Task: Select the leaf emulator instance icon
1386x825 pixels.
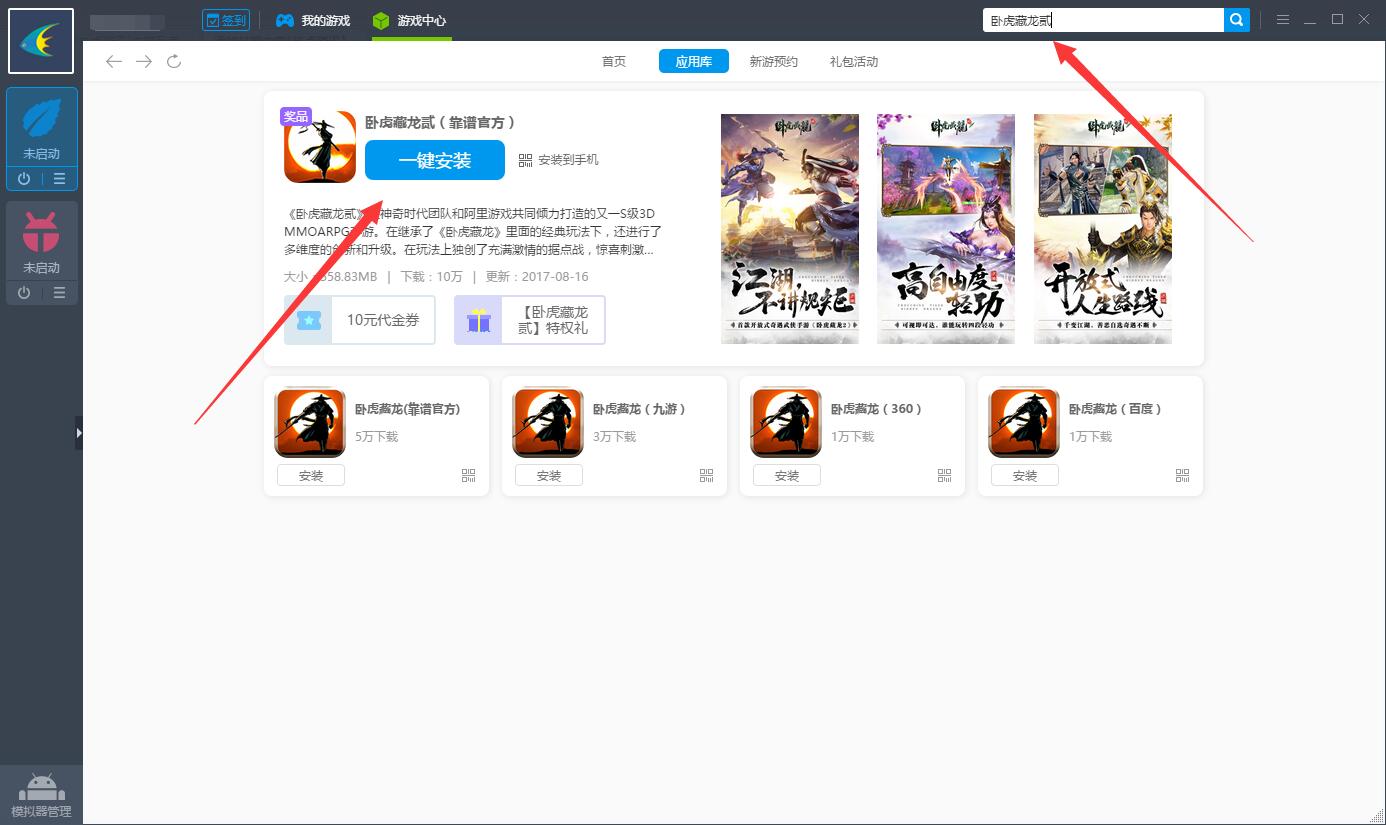Action: (x=41, y=119)
